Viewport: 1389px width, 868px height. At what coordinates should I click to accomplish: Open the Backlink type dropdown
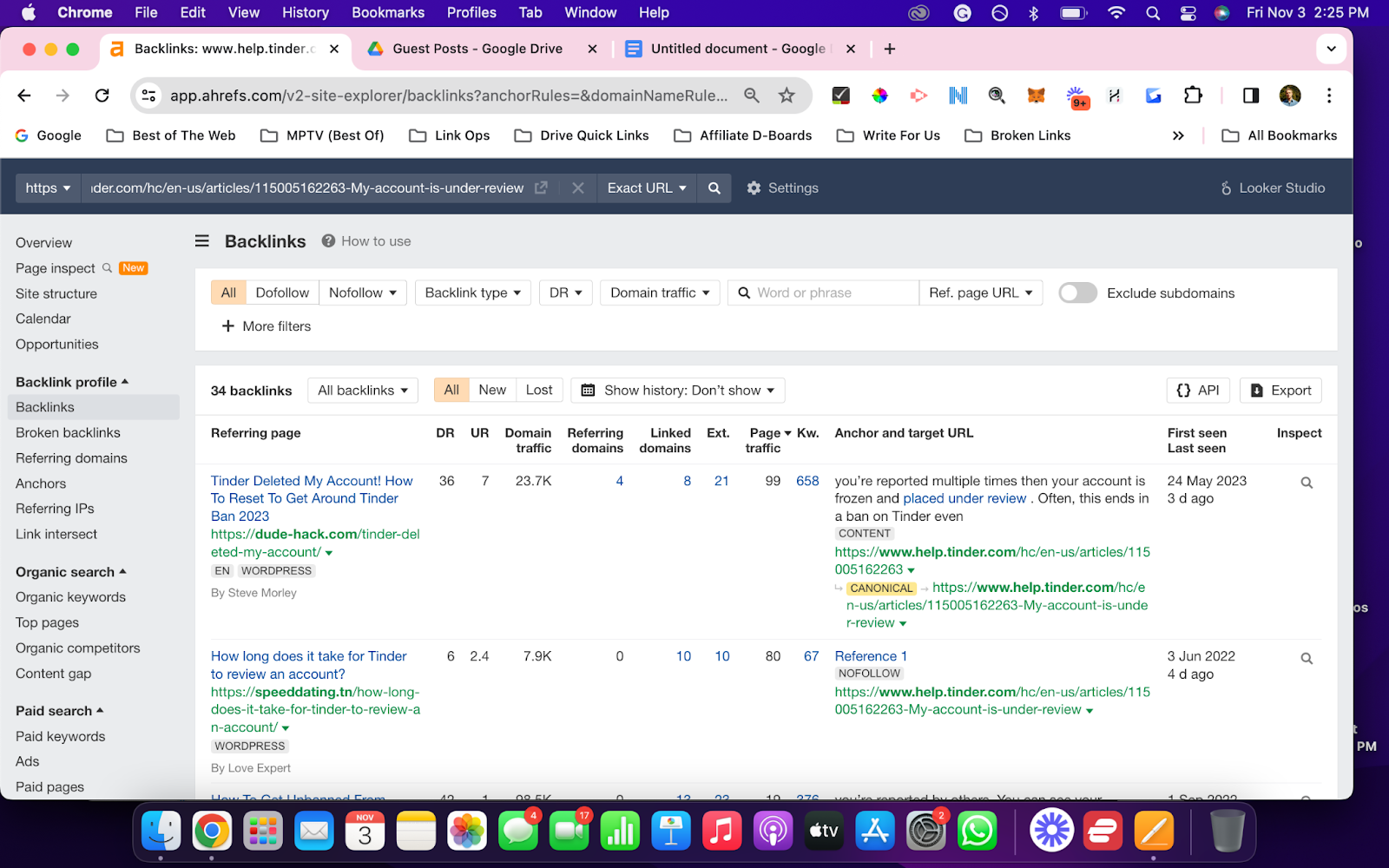(472, 293)
